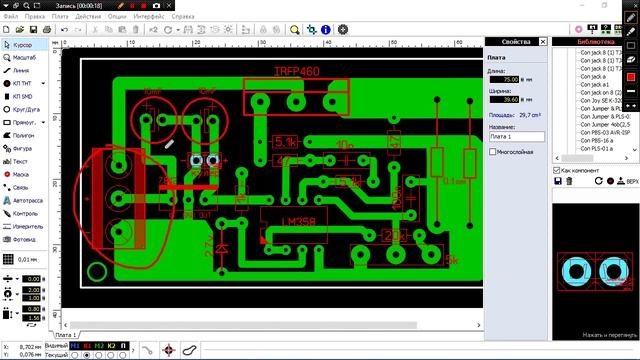Open the Rotate angle dropdown arrow in toolbar
The width and height of the screenshot is (640, 360).
(178, 30)
